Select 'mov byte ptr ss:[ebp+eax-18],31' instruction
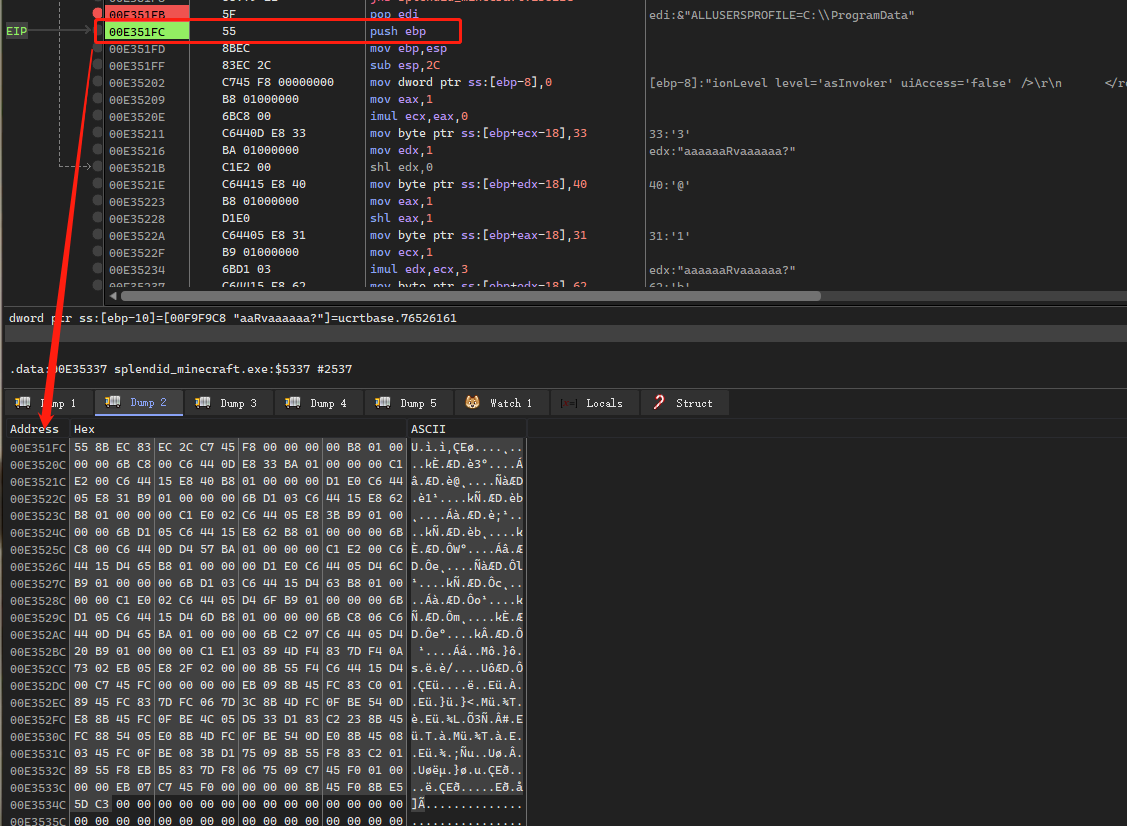 (478, 235)
